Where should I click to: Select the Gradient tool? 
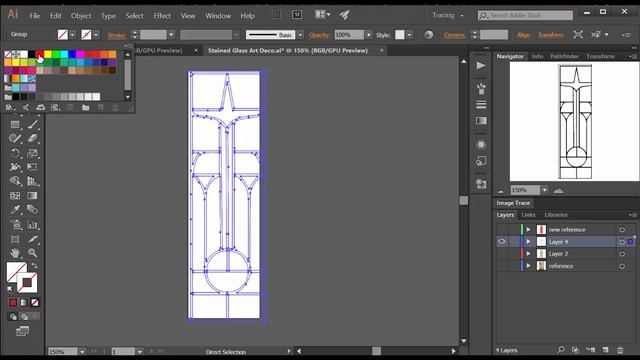[33, 196]
